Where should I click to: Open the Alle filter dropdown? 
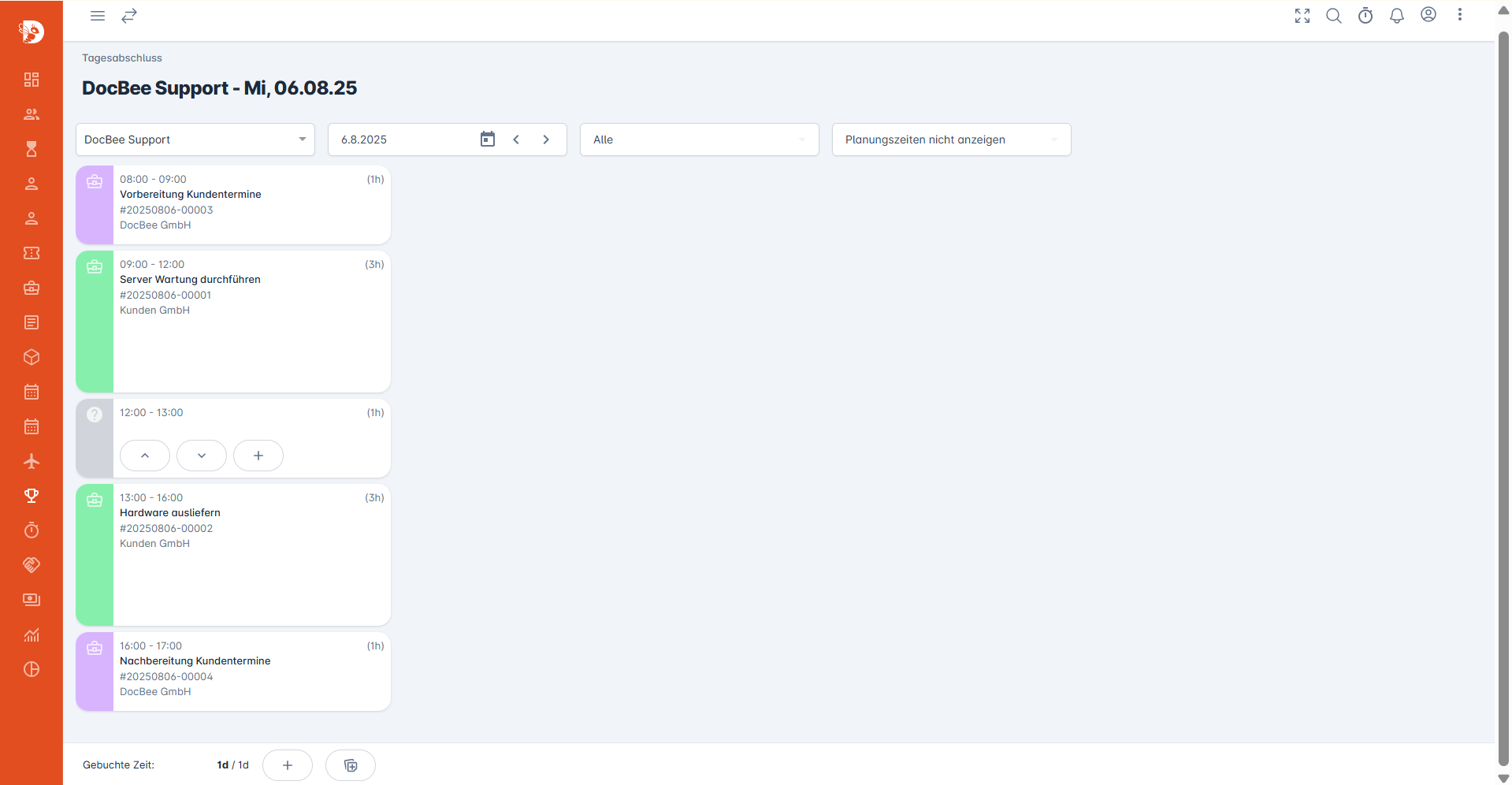pos(700,140)
